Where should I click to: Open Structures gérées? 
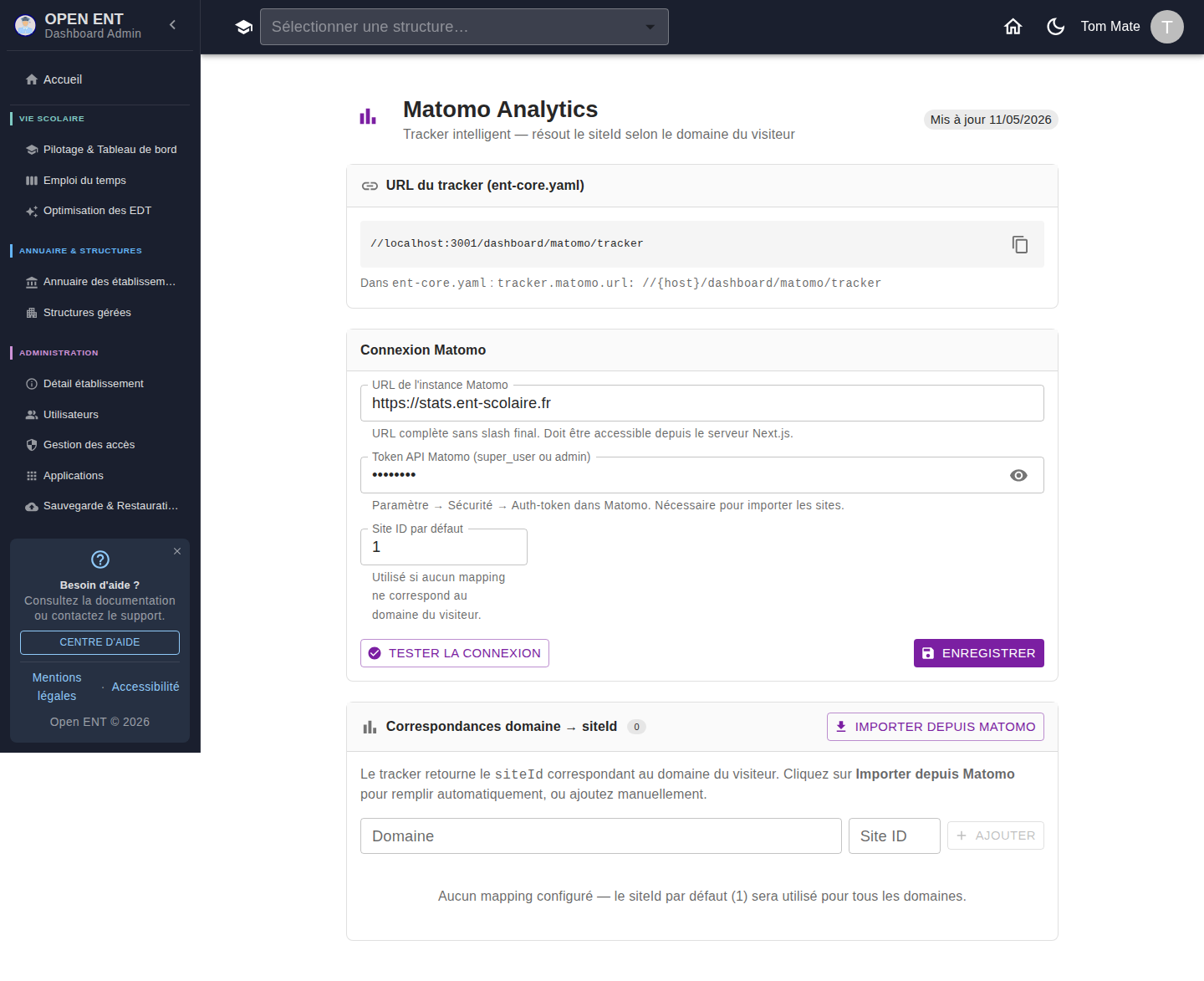click(100, 313)
